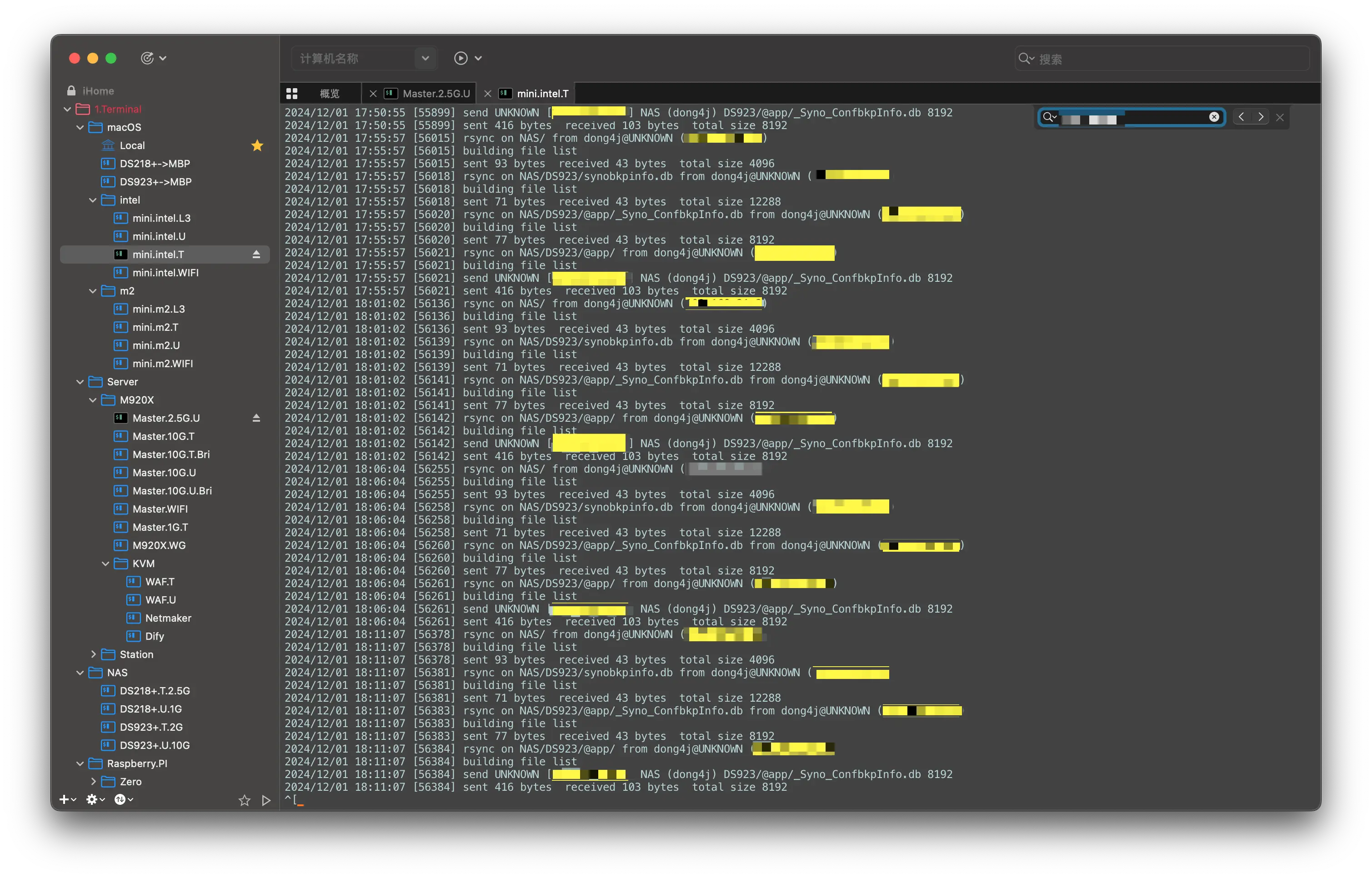Screen dimensions: 1372x878
Task: Click the up/down transfer arrows icon
Action: (x=120, y=799)
